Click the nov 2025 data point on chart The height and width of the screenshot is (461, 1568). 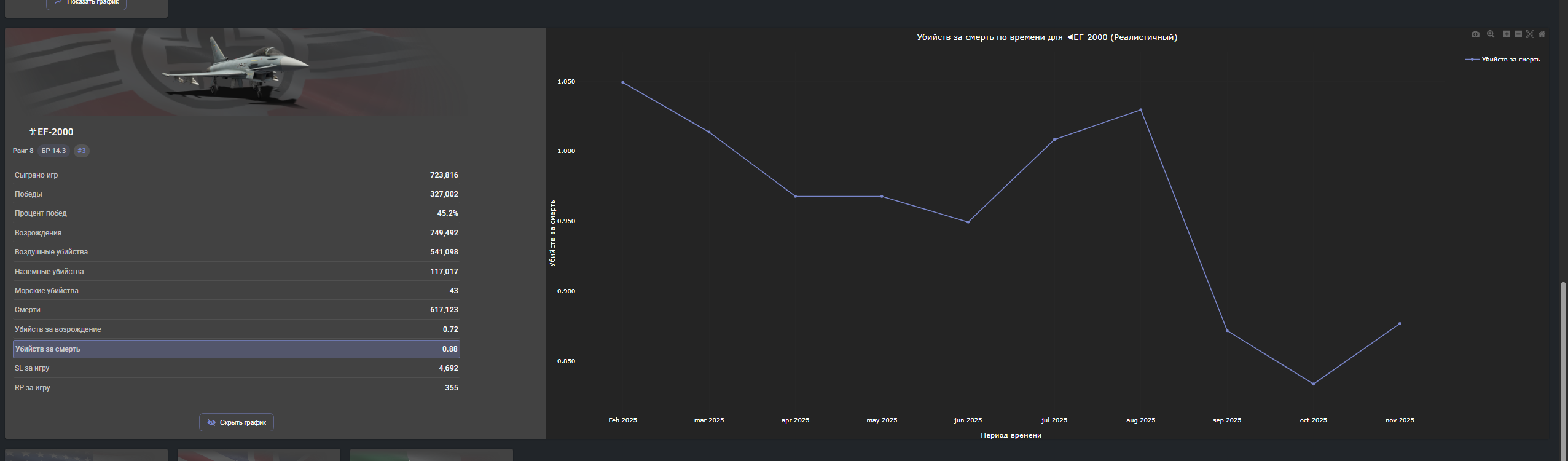tap(1400, 324)
